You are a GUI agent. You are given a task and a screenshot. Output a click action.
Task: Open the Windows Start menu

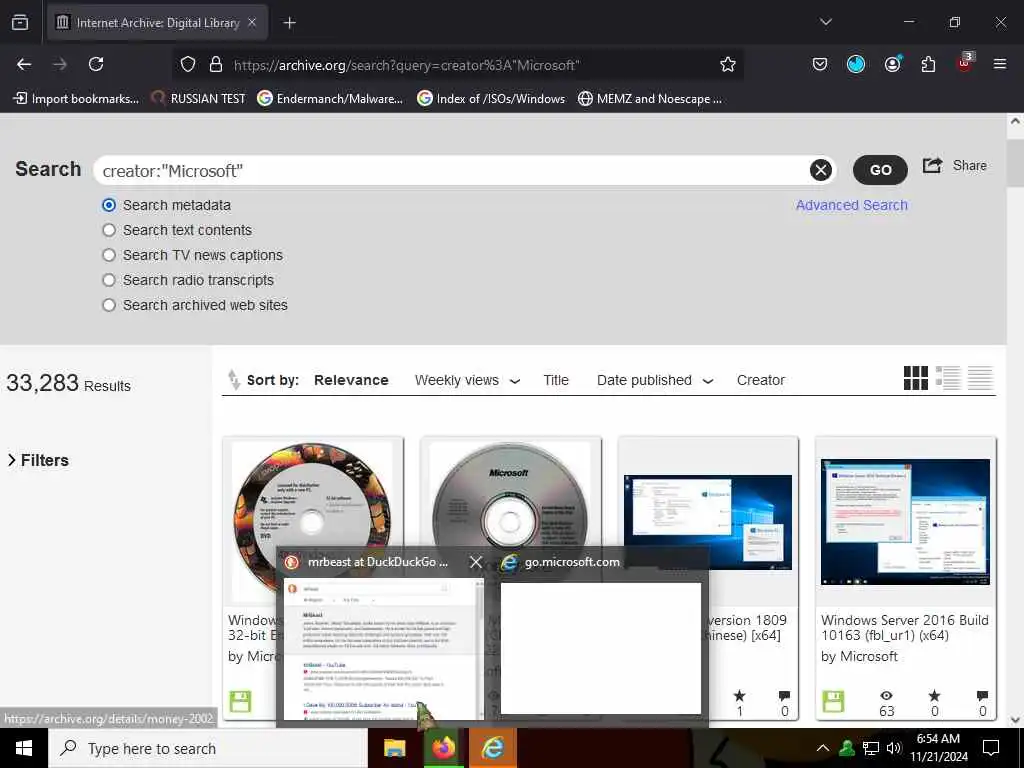click(24, 748)
